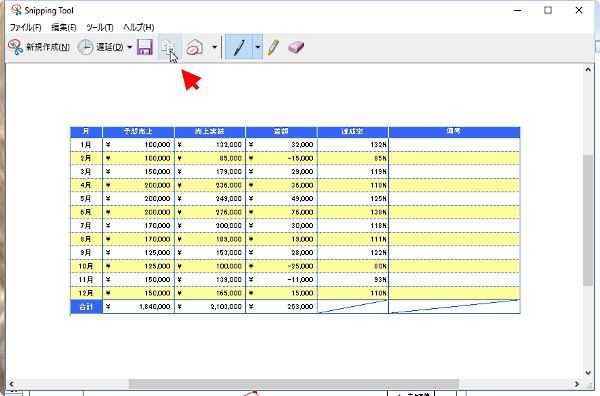Click the 7月 row label cell
600x396 pixels.
[x=86, y=226]
